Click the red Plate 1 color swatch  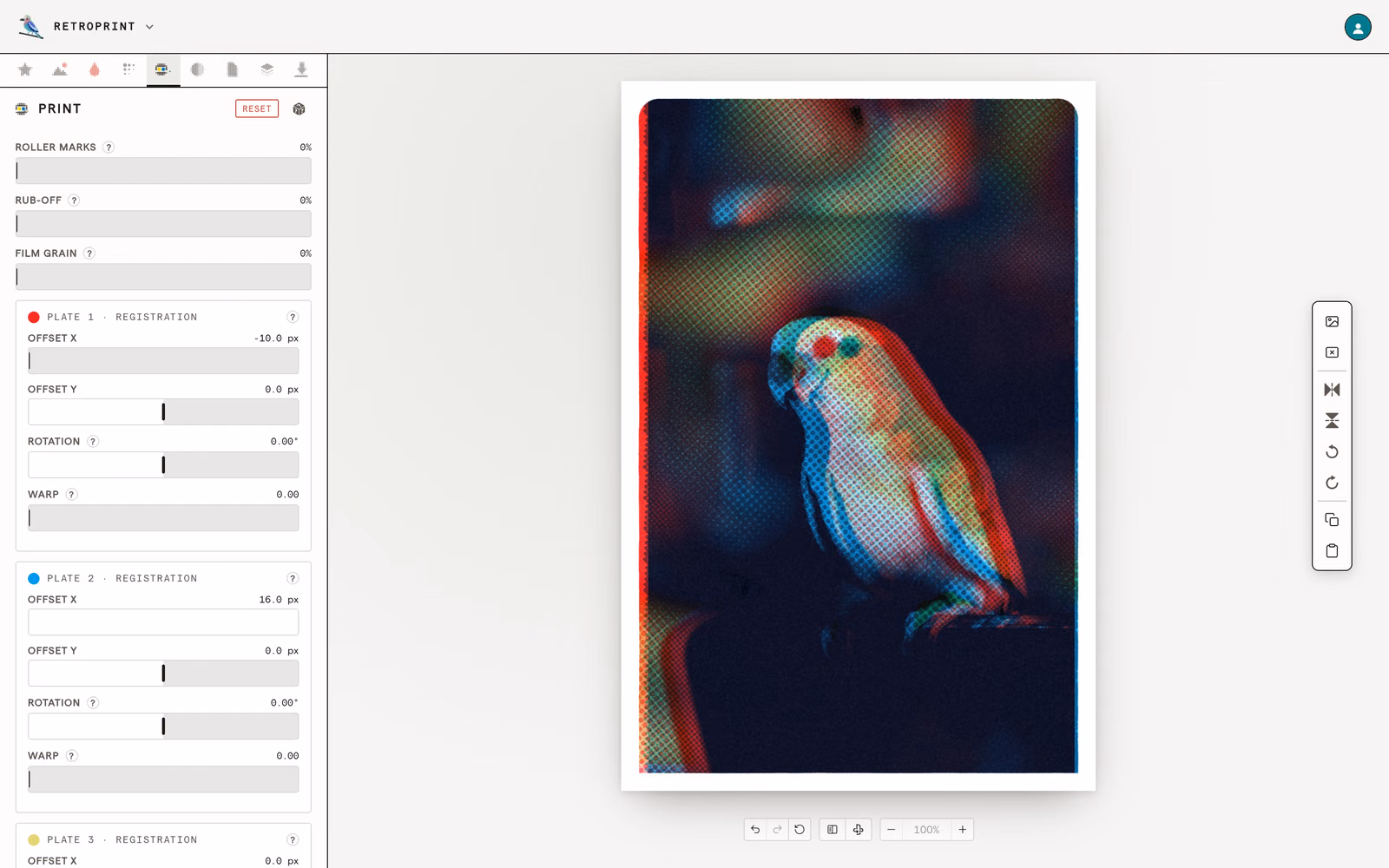(x=34, y=318)
